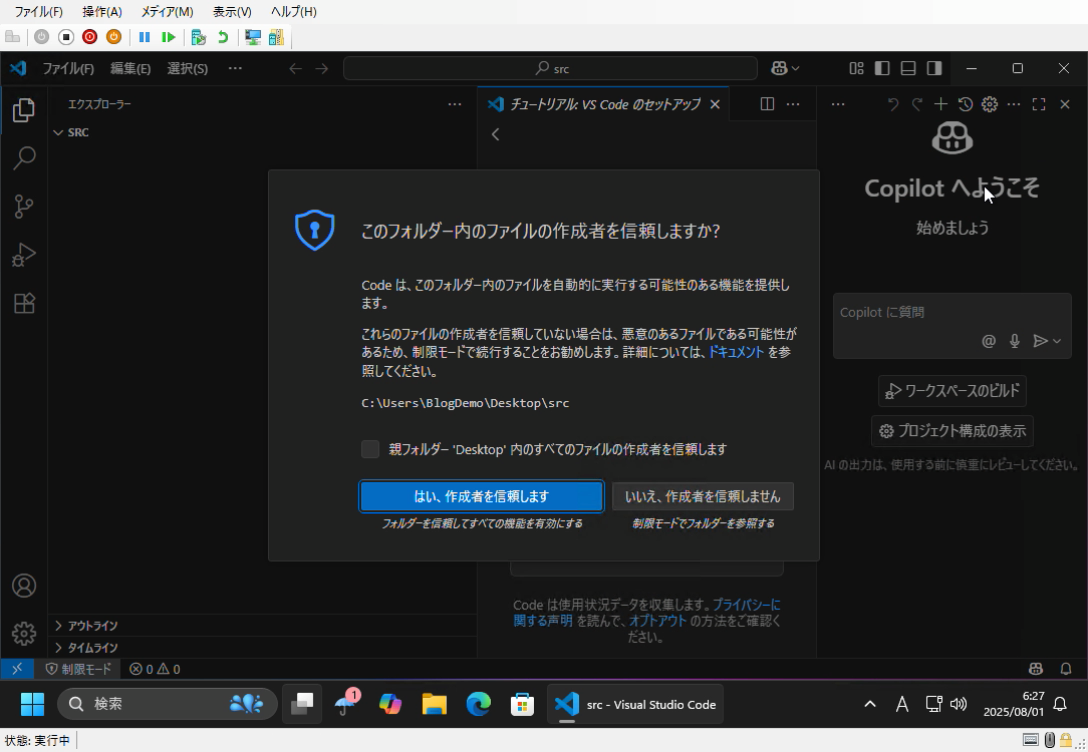
Task: Open the Copilot dropdown arrow in title bar
Action: [x=796, y=68]
